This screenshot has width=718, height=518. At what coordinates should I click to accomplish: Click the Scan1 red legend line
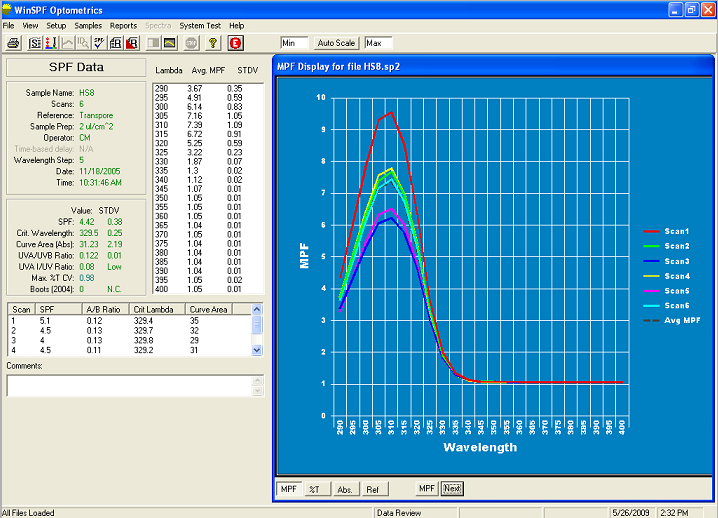coord(650,231)
